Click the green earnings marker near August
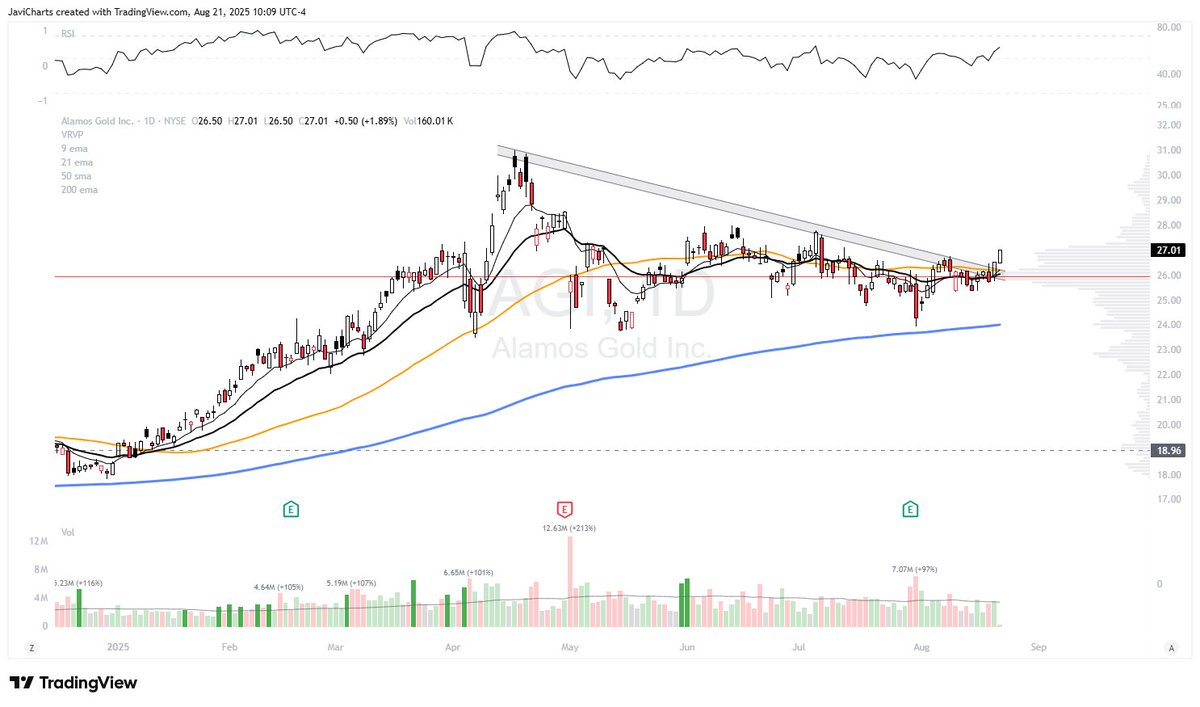1200x707 pixels. pos(910,508)
